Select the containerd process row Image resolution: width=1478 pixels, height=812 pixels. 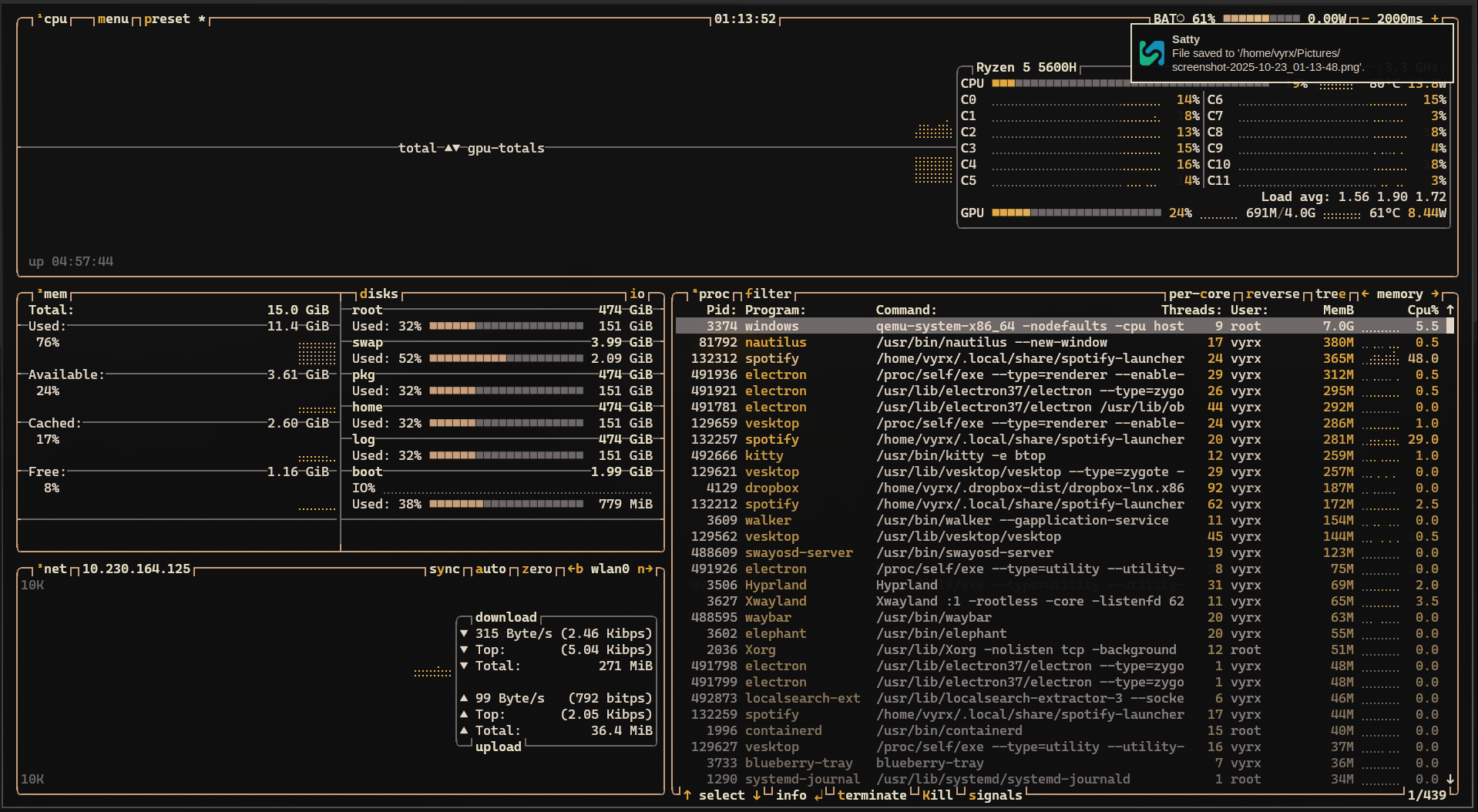click(x=1060, y=731)
